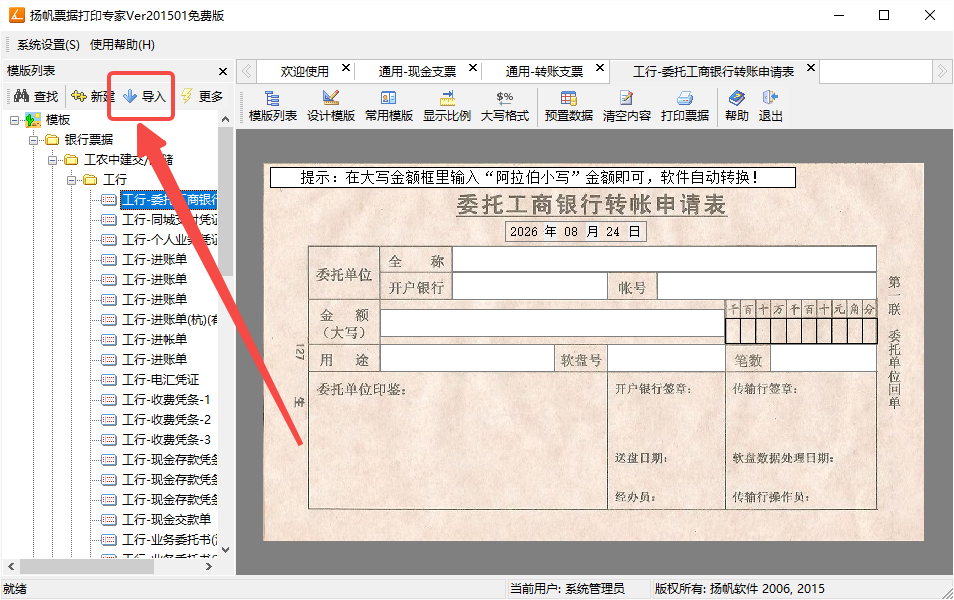Select 工行-委托工商银行转账申请表 tab
This screenshot has height=600, width=954.
713,72
